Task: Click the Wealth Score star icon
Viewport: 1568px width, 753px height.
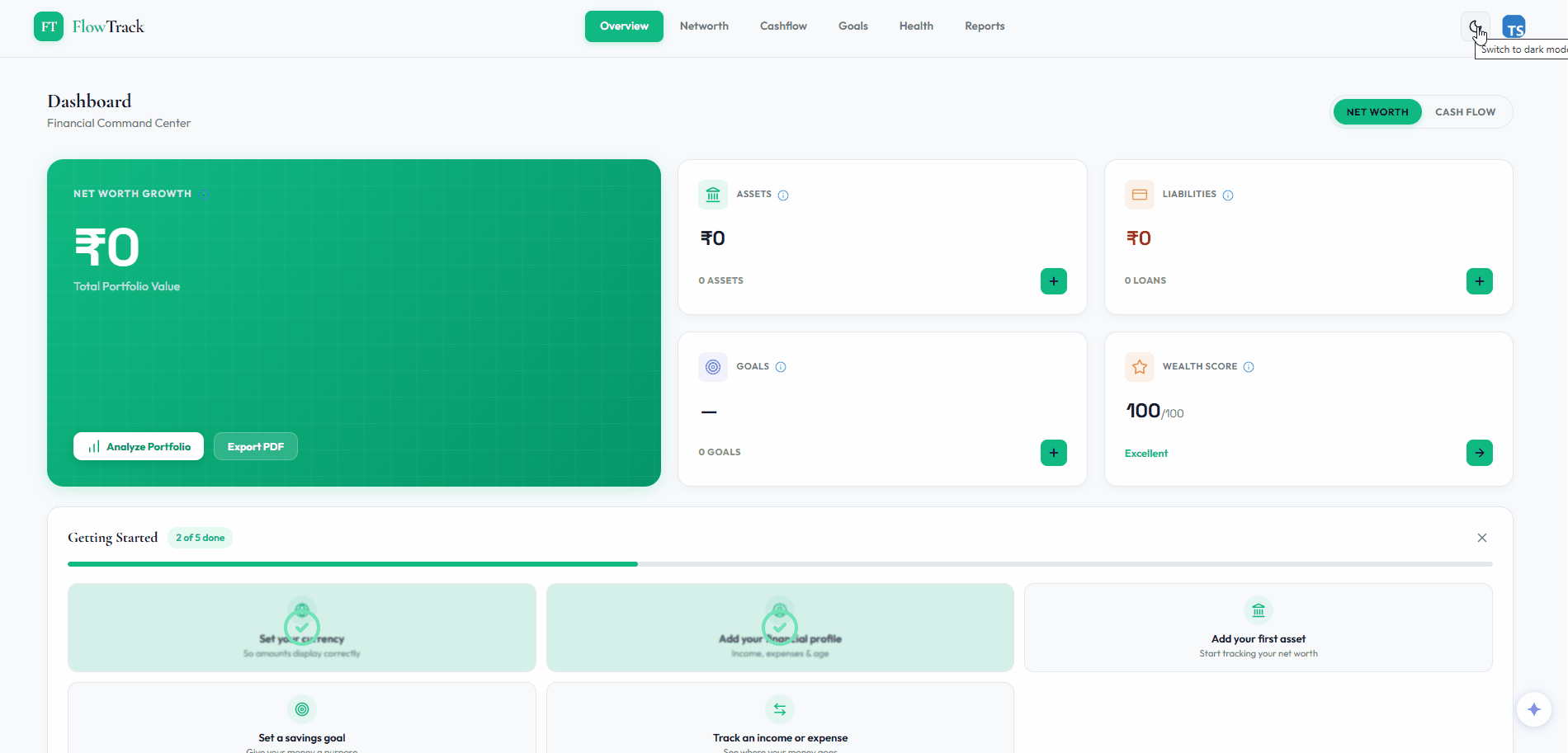Action: click(x=1140, y=367)
